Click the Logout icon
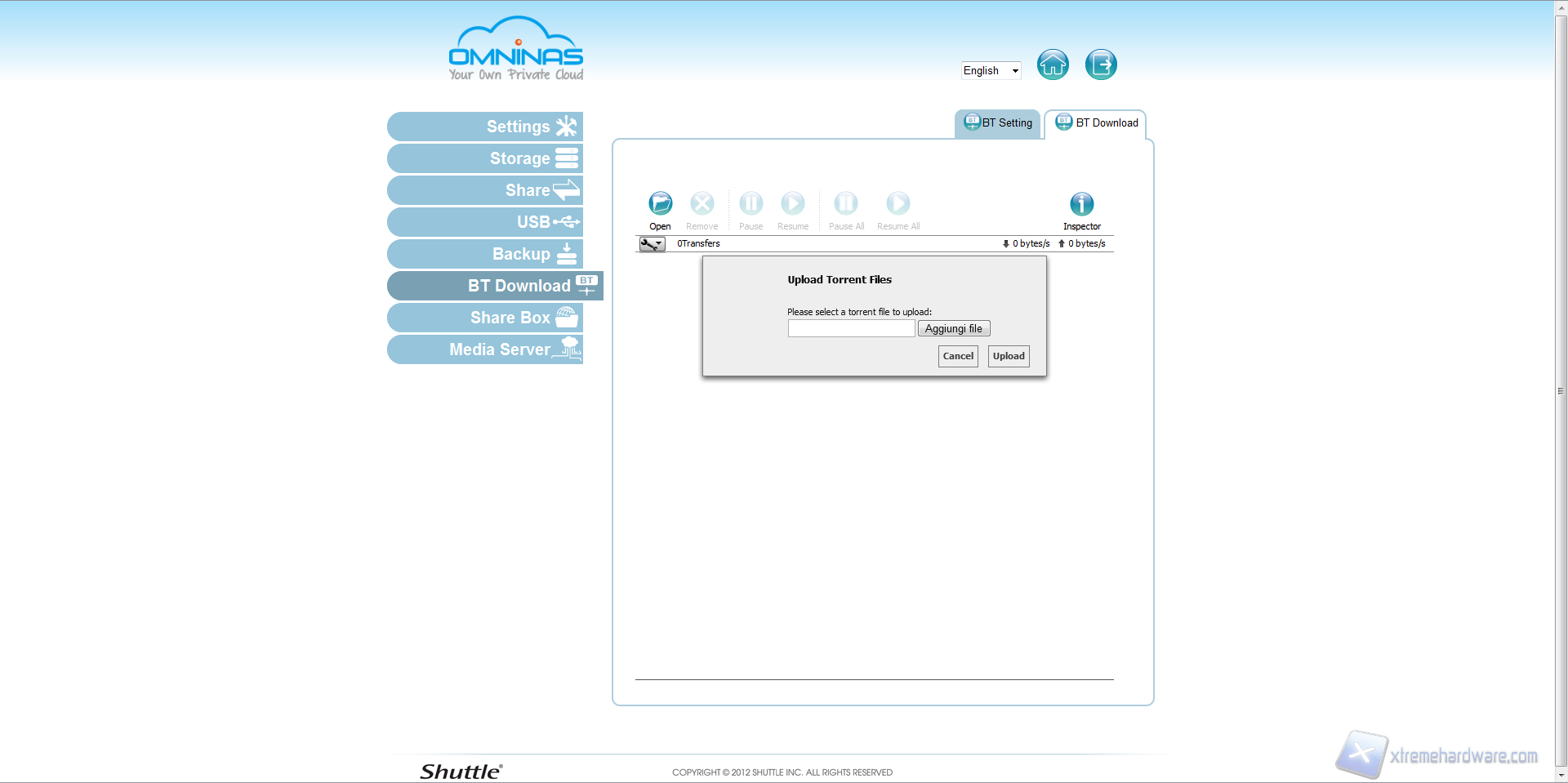Image resolution: width=1568 pixels, height=783 pixels. pos(1101,65)
